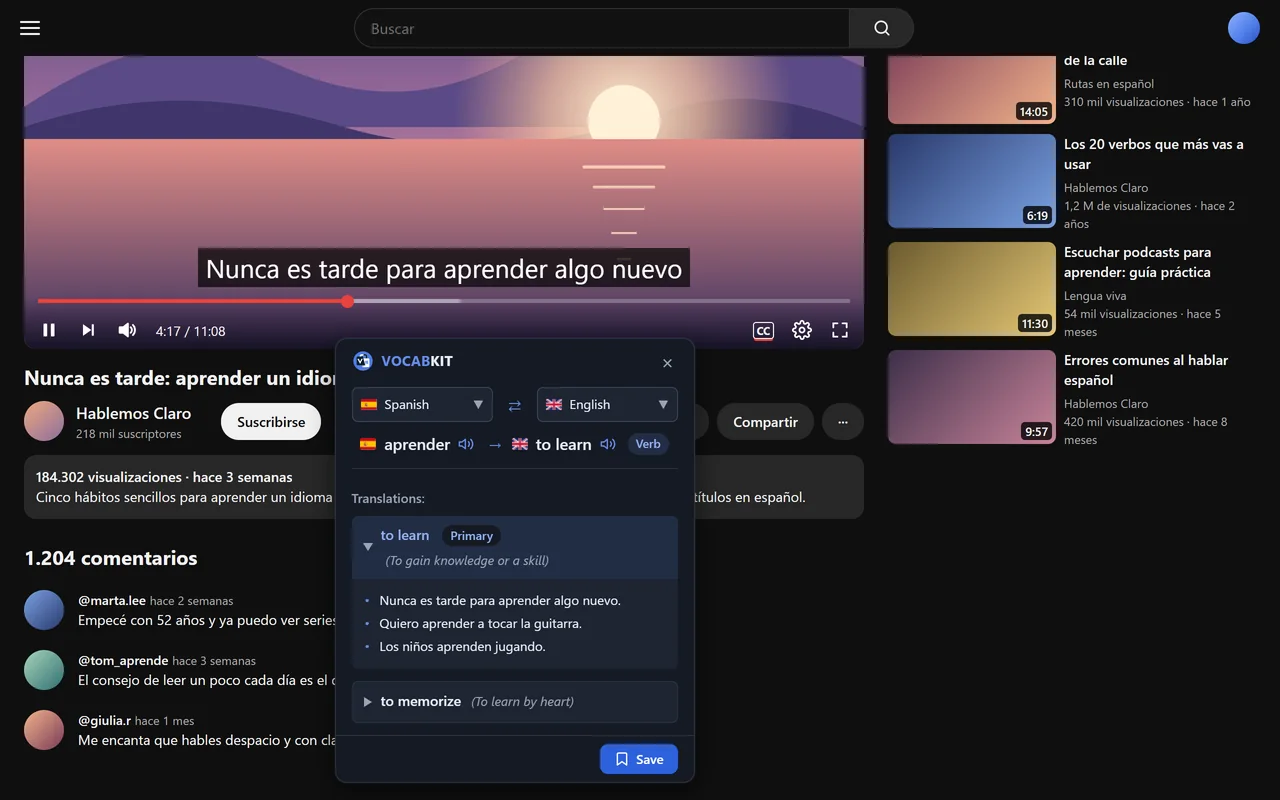
Task: Play pronunciation of 'to learn'
Action: (608, 444)
